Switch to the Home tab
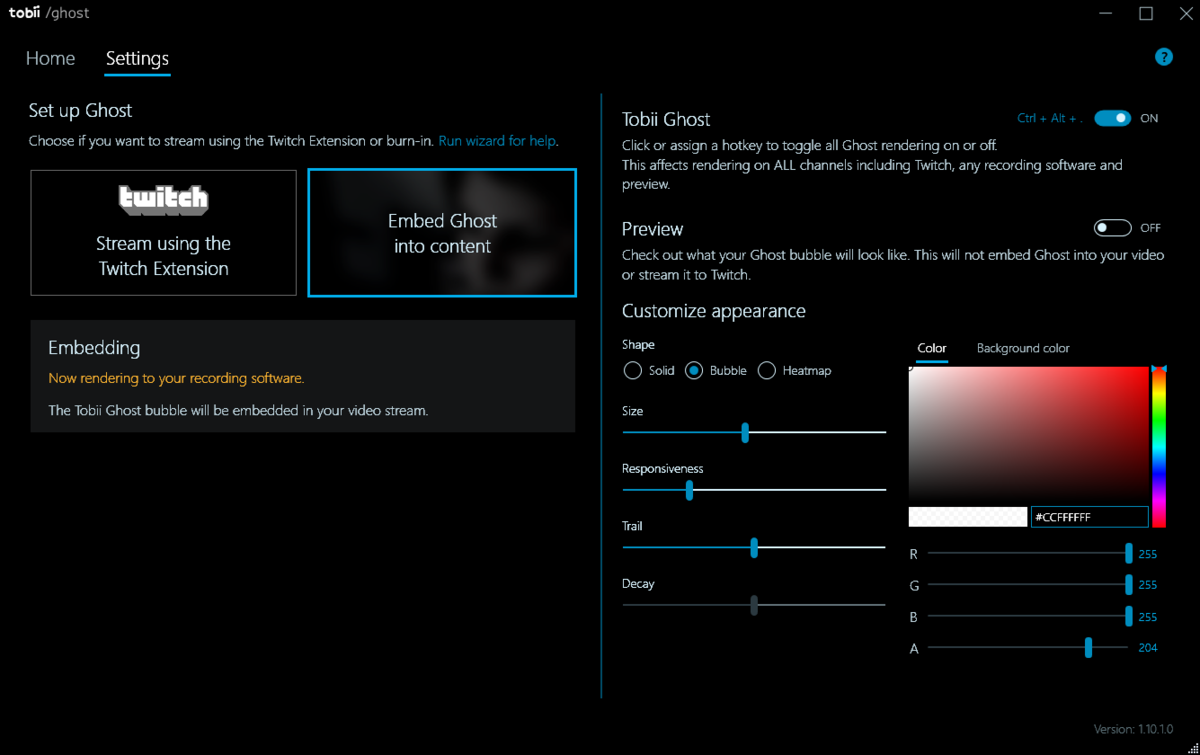 50,58
